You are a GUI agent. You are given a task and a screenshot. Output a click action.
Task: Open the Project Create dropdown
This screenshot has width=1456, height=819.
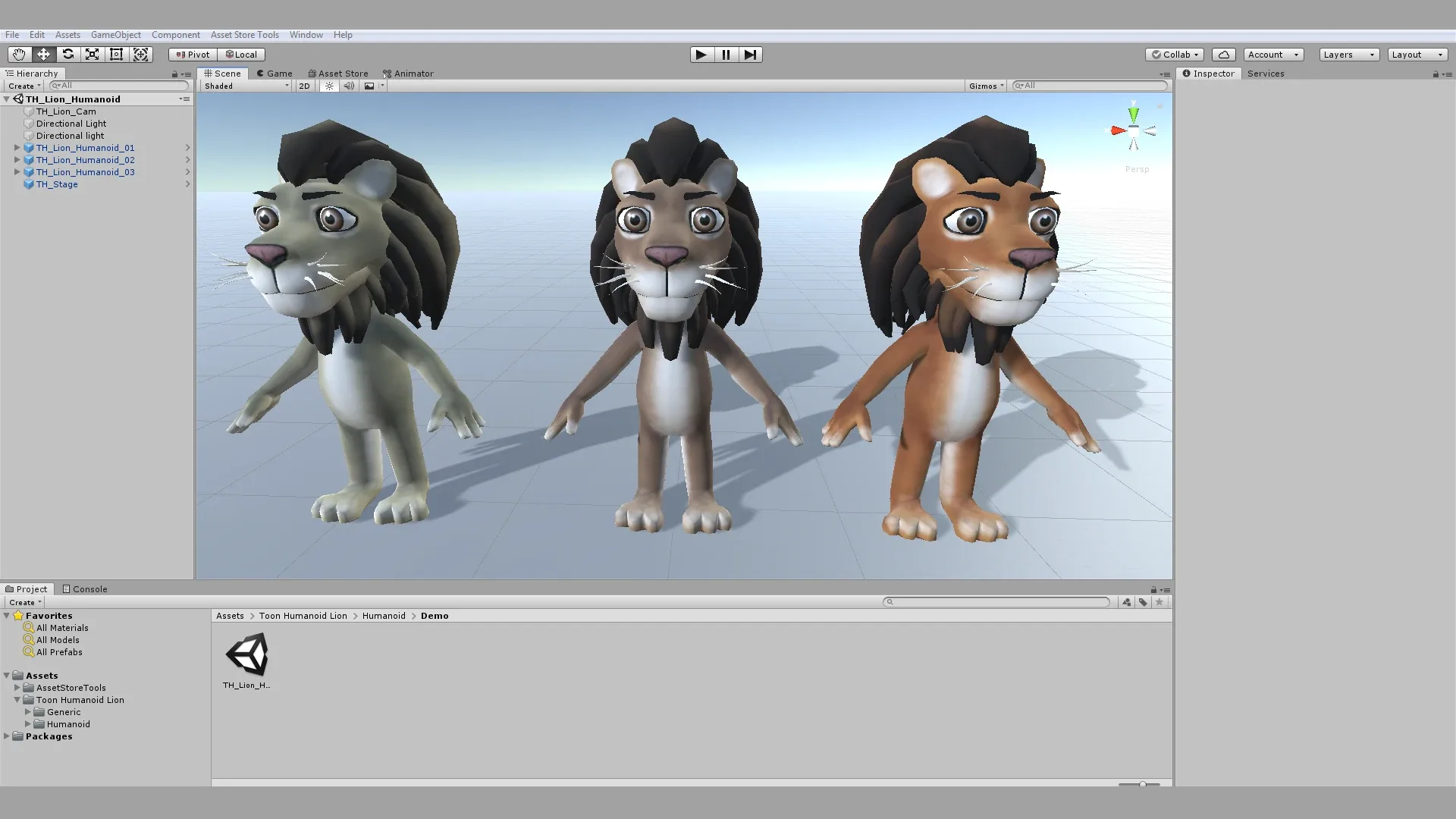click(24, 602)
